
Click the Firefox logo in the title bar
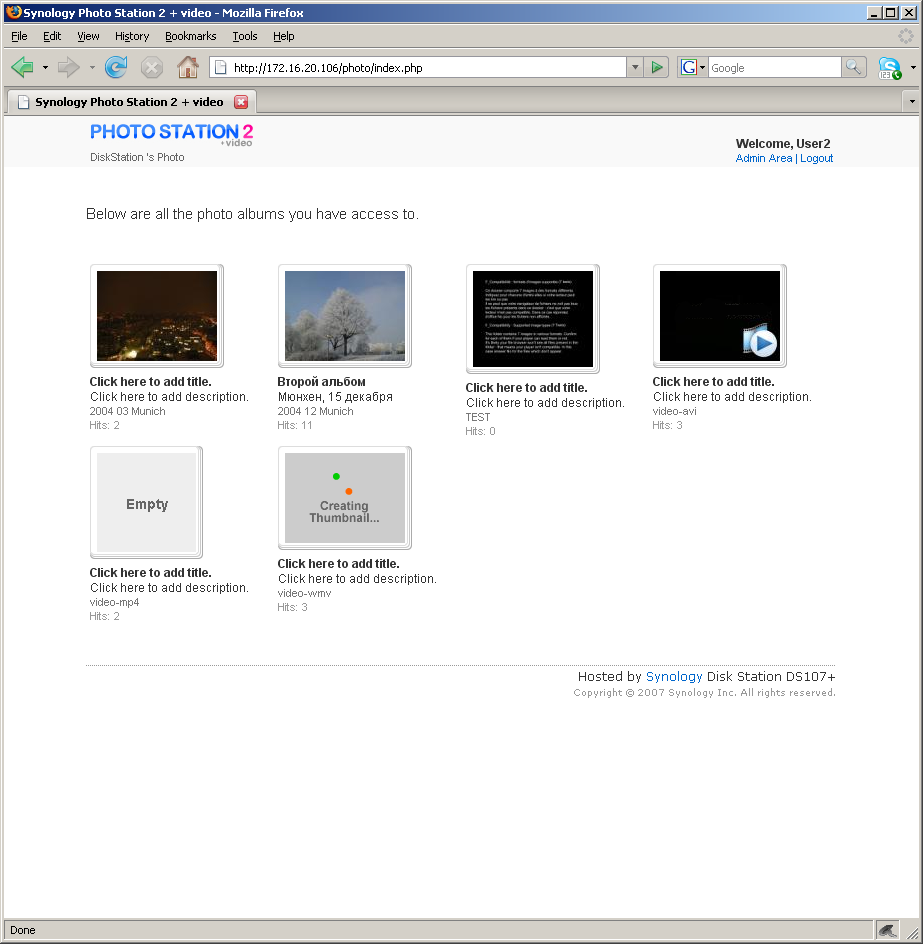[x=13, y=12]
